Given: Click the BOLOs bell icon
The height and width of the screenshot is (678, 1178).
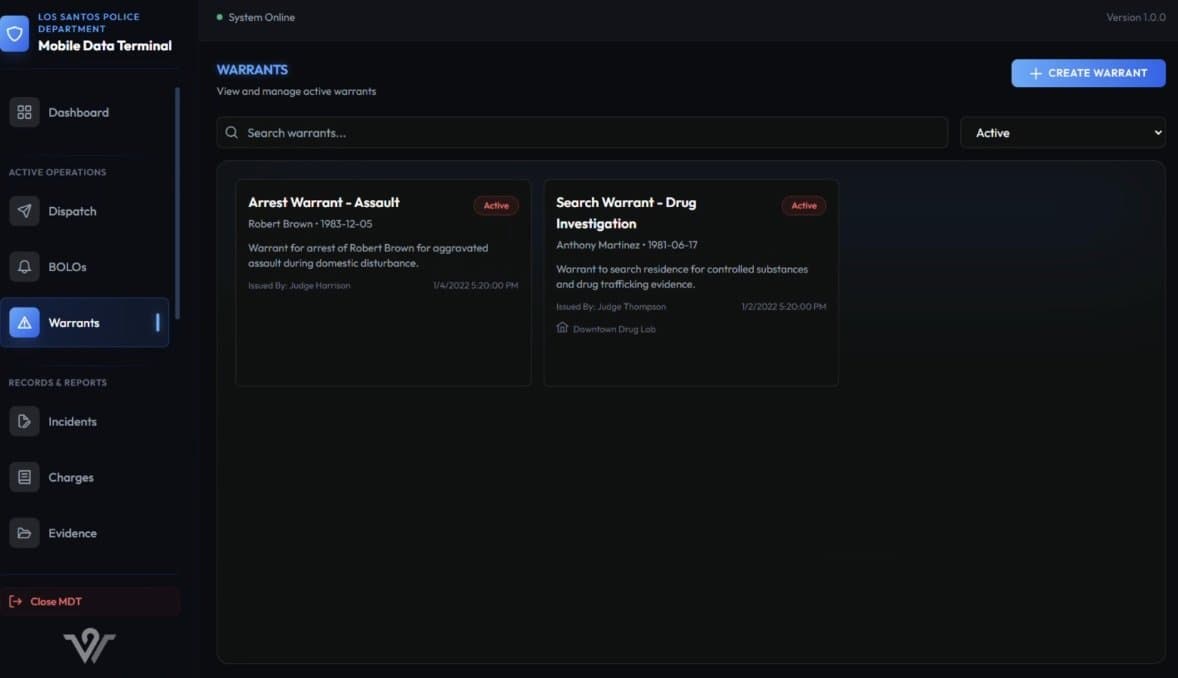Looking at the screenshot, I should tap(24, 267).
